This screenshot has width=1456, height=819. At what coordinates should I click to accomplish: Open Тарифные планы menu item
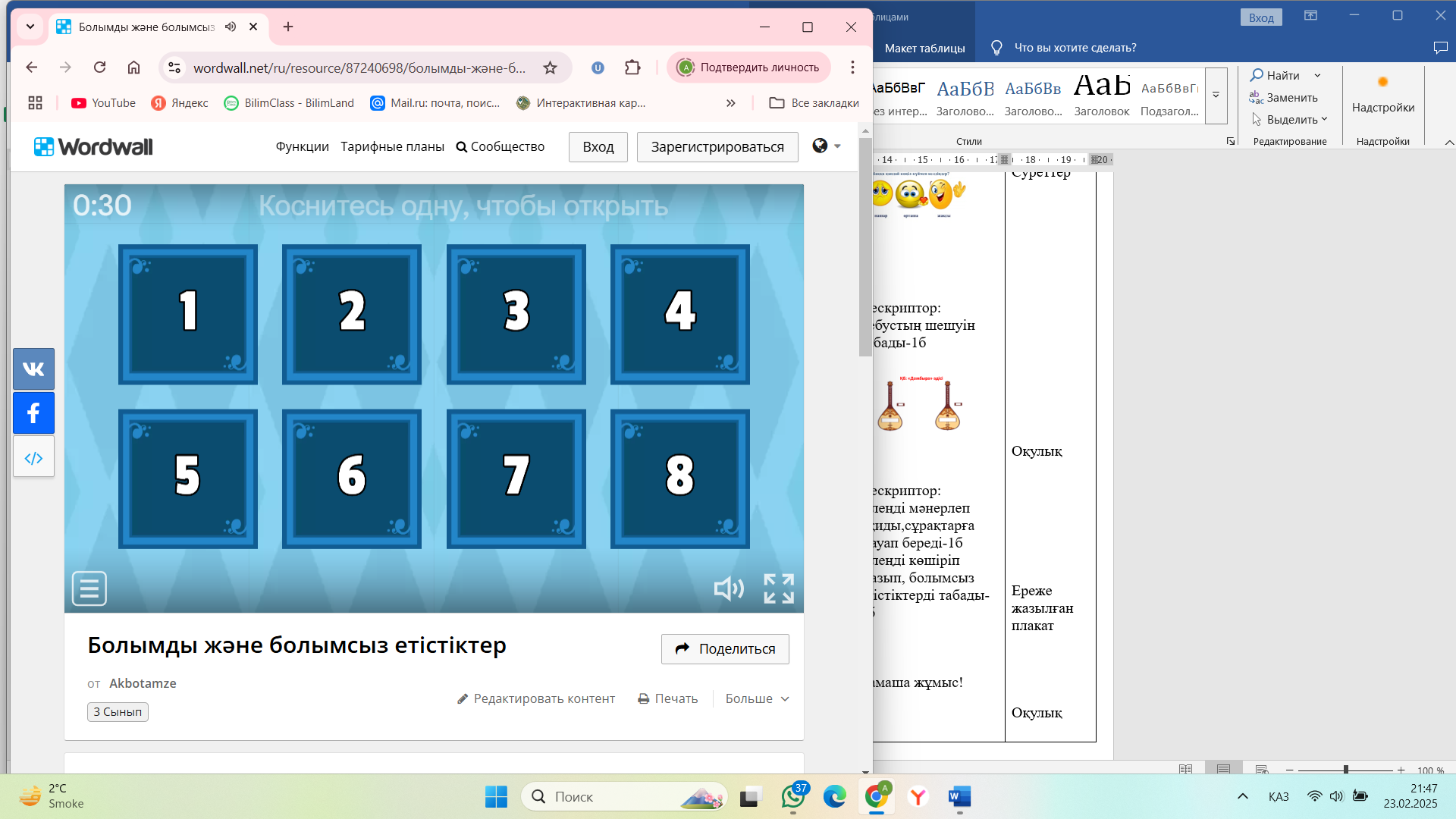click(392, 146)
